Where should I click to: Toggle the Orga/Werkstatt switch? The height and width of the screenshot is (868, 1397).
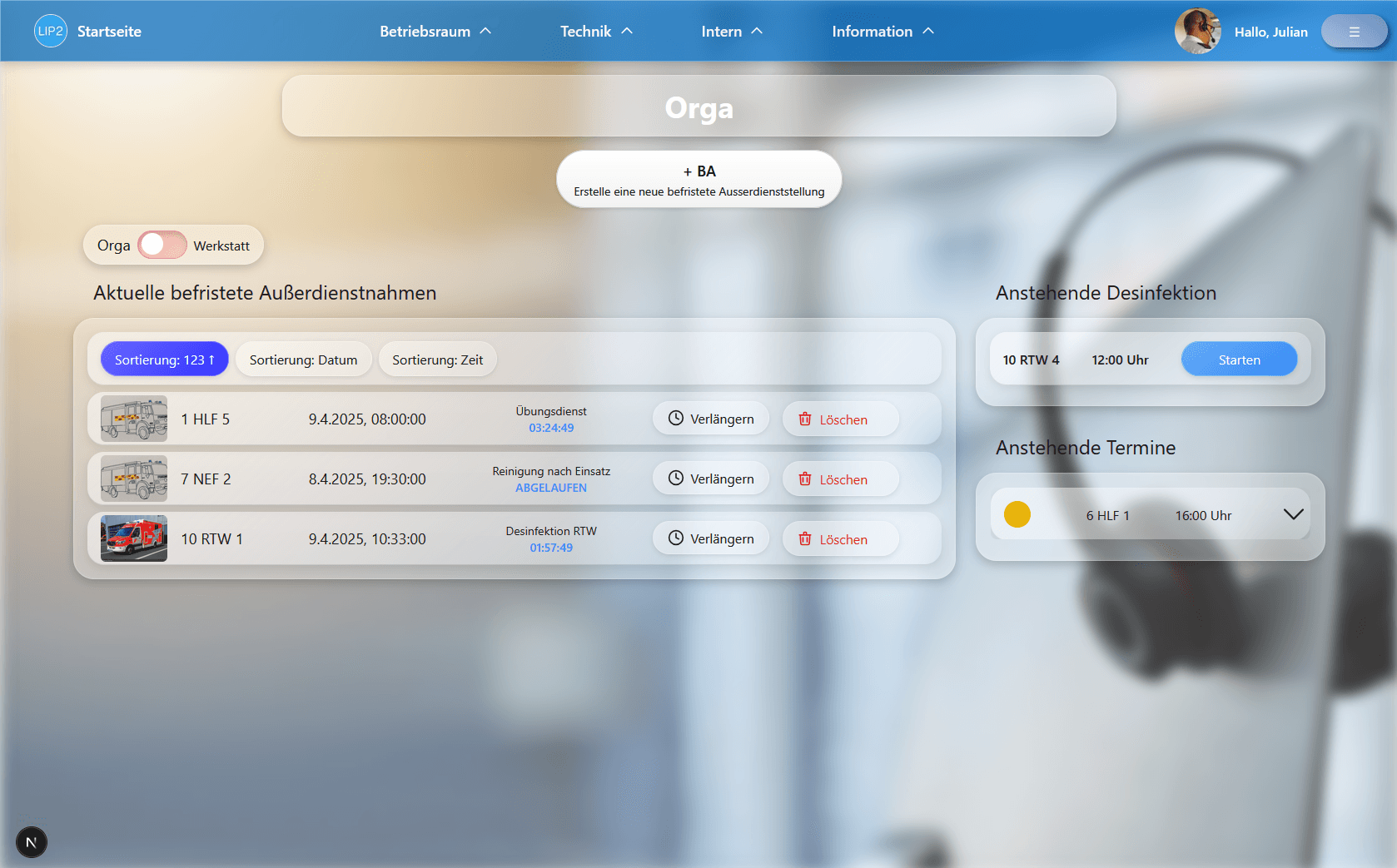162,246
